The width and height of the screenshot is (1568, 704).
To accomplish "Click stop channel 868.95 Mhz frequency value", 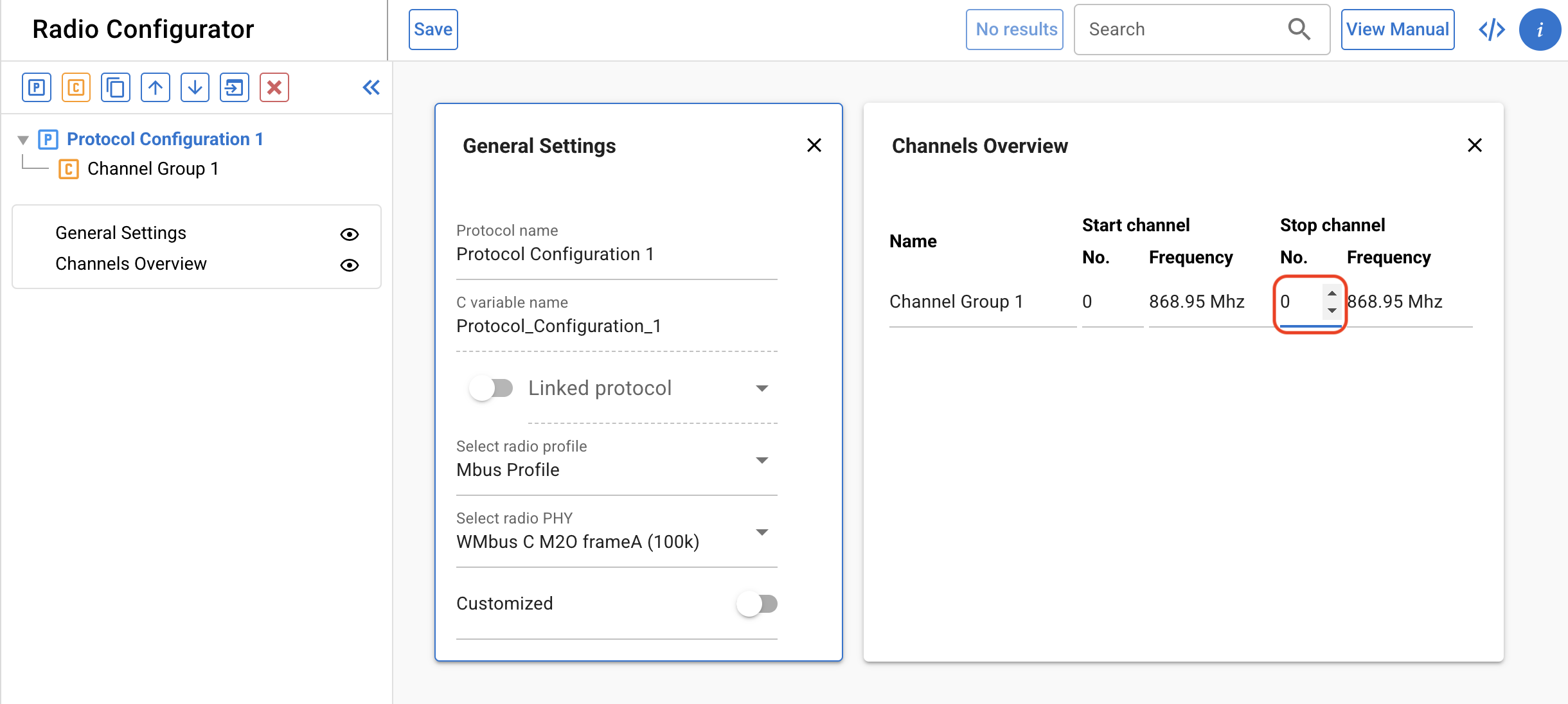I will pyautogui.click(x=1394, y=302).
